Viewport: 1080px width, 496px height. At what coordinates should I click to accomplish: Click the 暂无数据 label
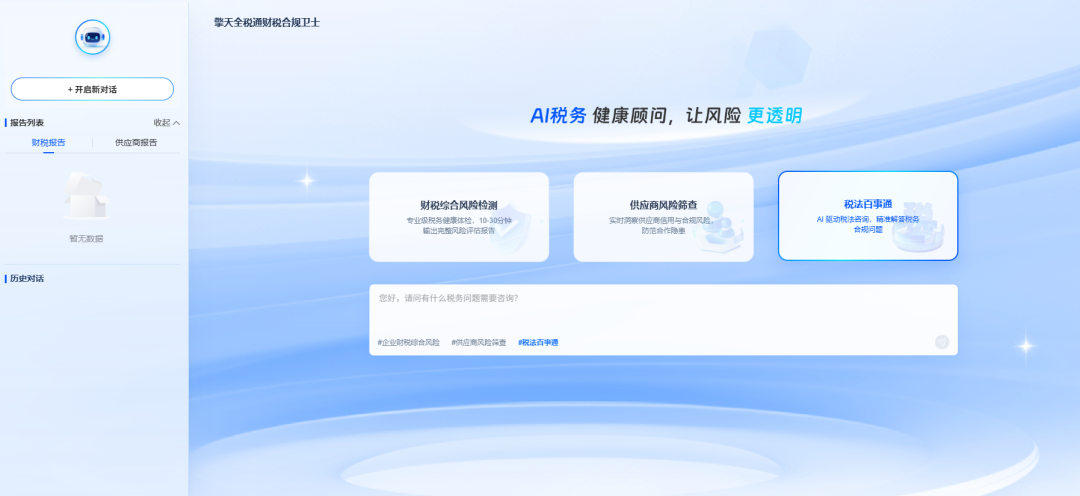(x=86, y=238)
